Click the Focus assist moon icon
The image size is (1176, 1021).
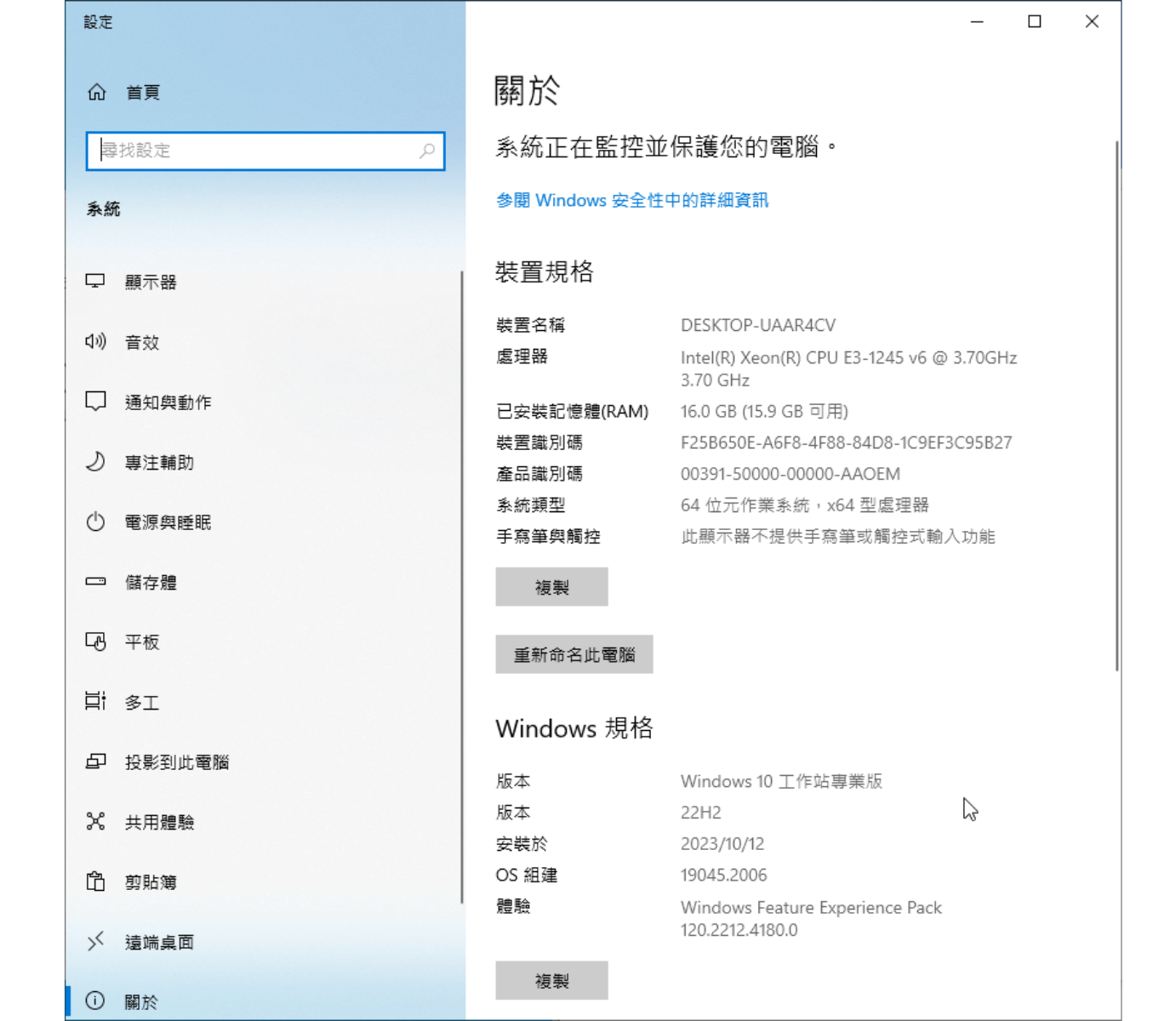click(95, 461)
